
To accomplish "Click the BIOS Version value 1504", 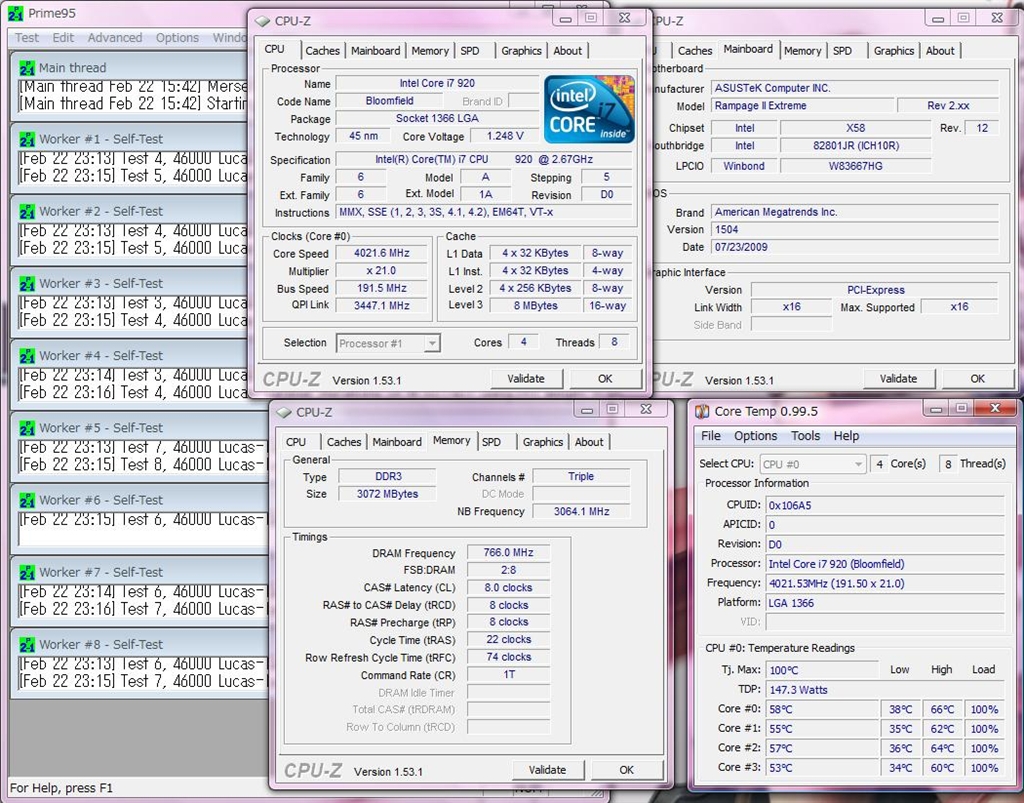I will coord(855,230).
